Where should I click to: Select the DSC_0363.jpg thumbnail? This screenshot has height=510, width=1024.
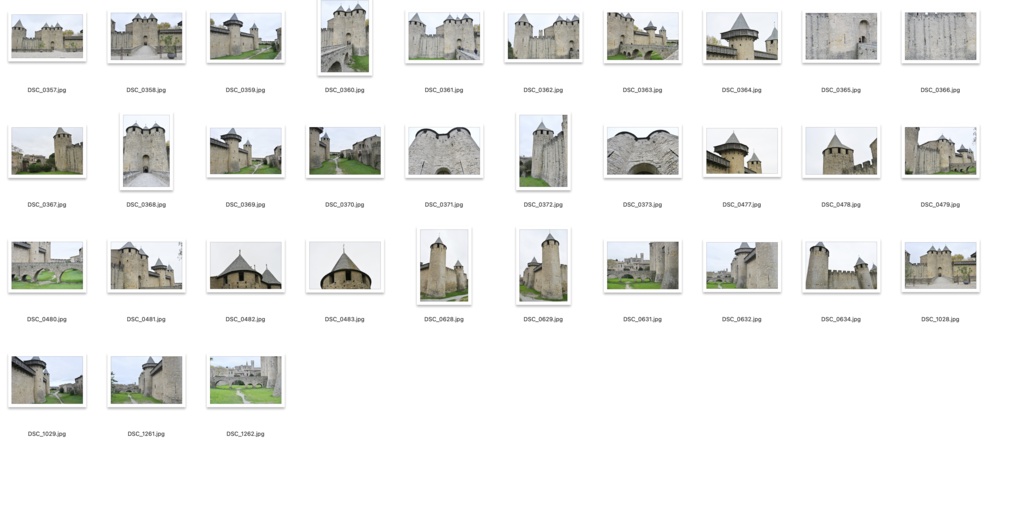pos(643,37)
